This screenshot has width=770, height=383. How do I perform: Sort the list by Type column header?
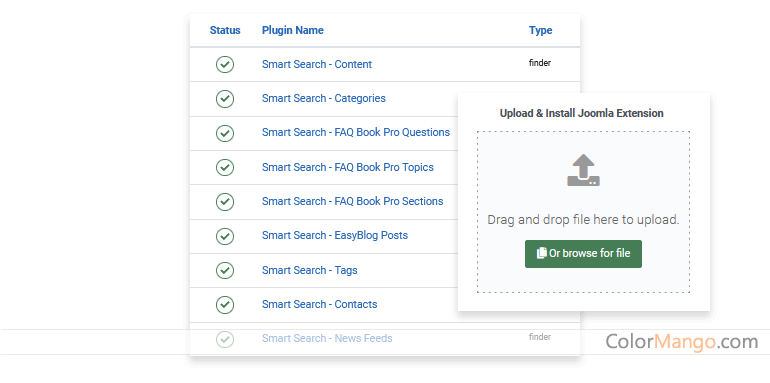point(541,30)
